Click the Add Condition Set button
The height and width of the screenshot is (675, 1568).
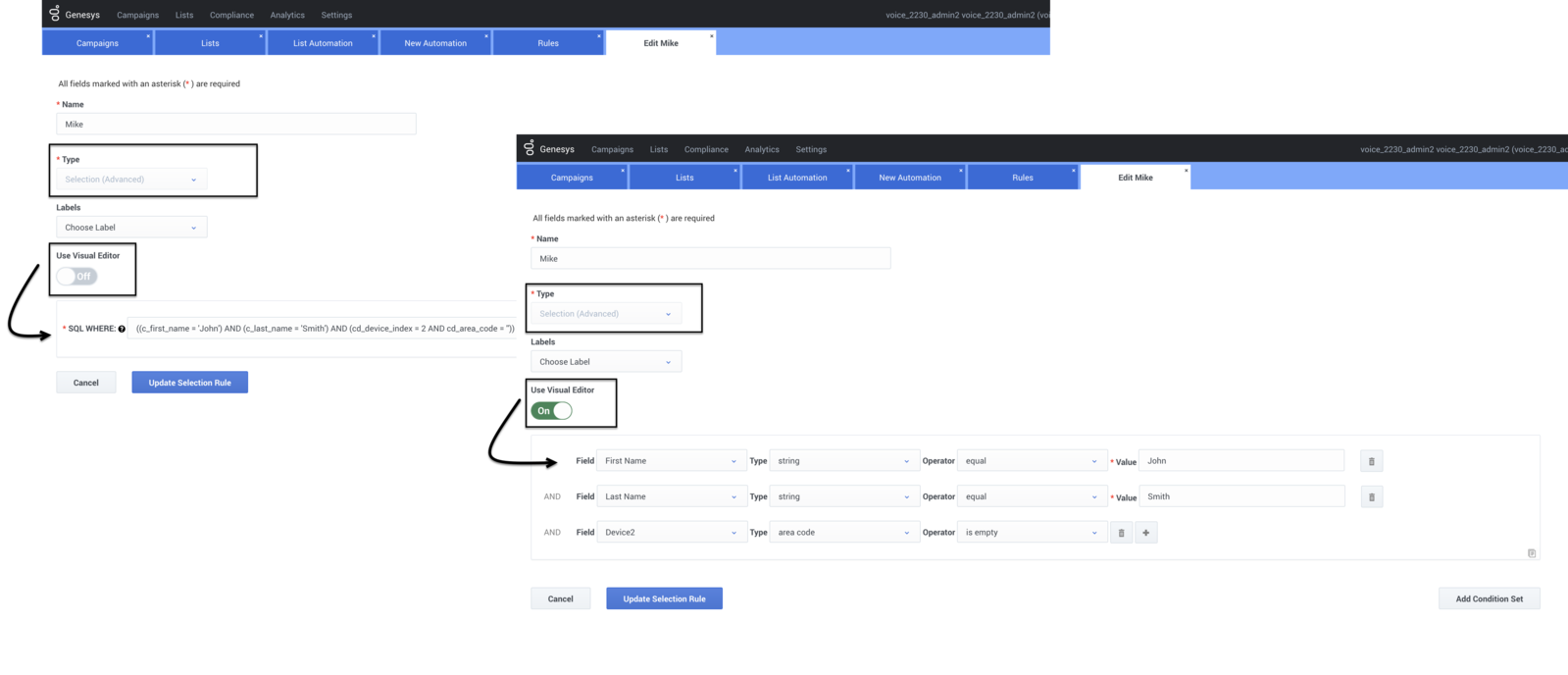click(x=1489, y=598)
